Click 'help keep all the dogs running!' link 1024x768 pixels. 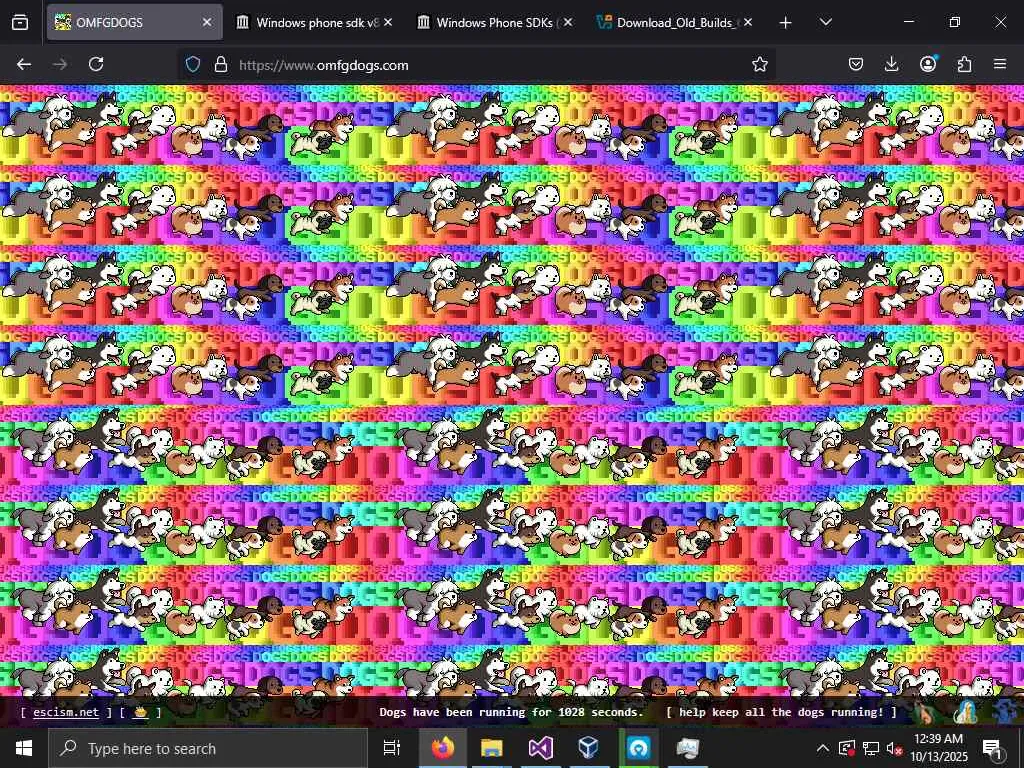pyautogui.click(x=781, y=712)
